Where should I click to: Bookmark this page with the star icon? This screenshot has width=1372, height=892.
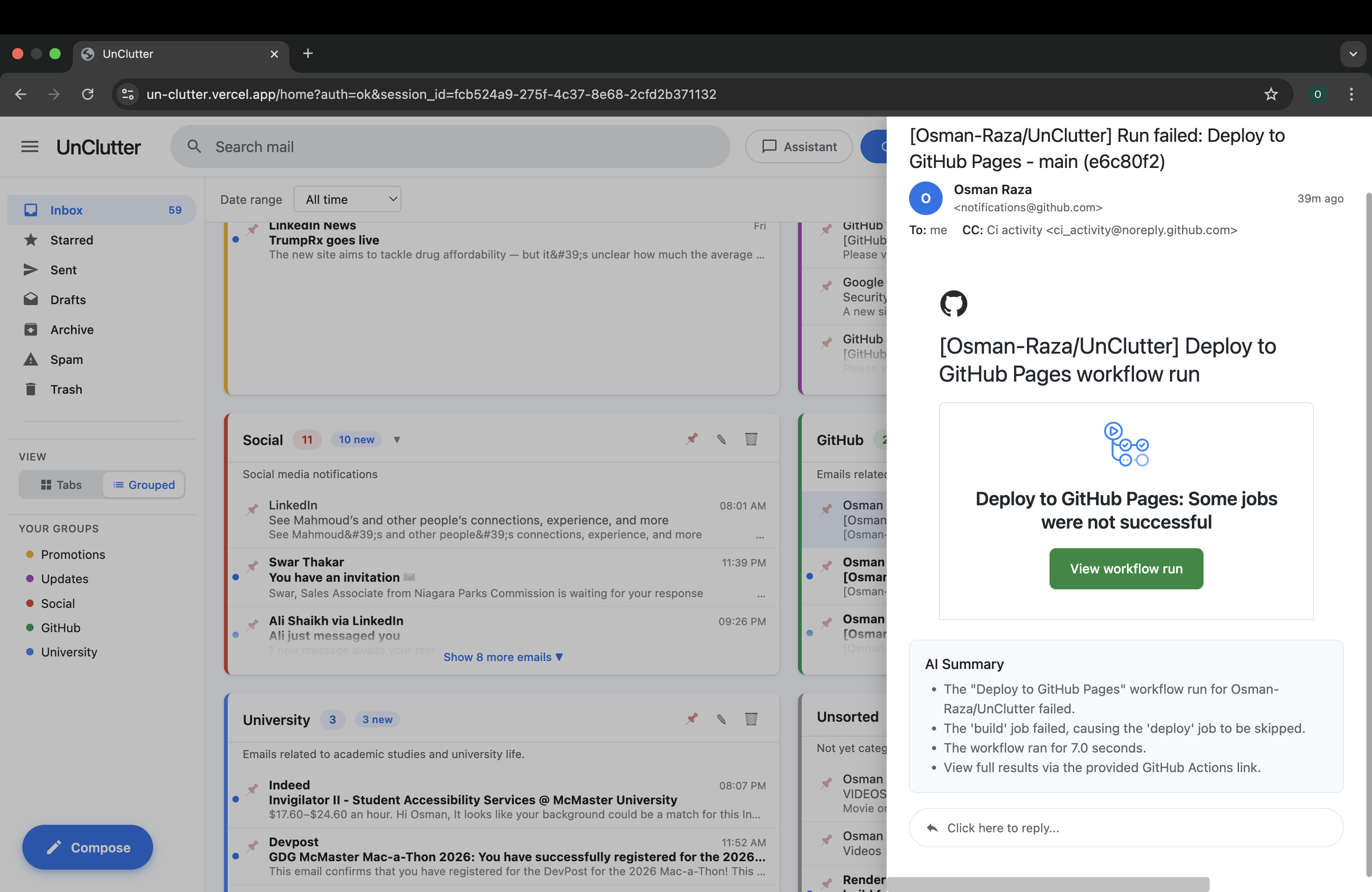pos(1271,94)
